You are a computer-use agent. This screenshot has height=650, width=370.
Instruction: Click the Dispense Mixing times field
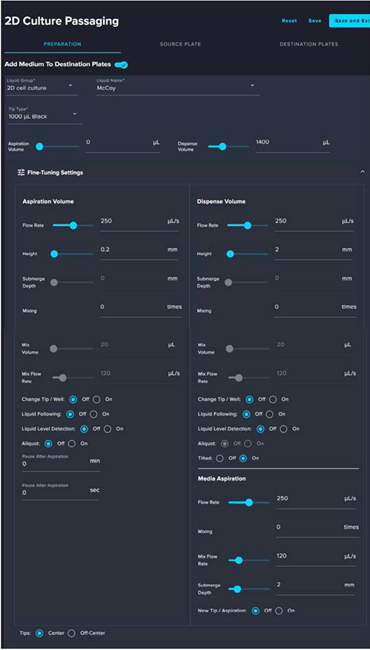(x=315, y=309)
